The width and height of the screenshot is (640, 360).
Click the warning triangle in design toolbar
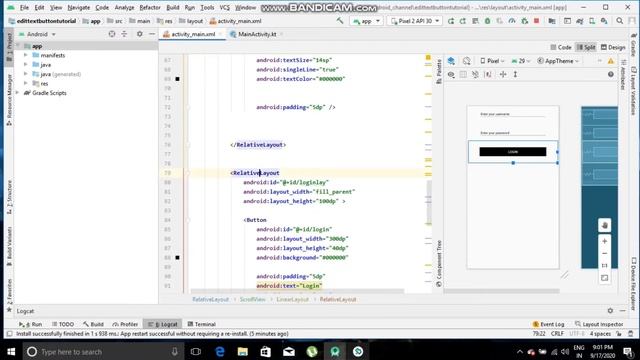pyautogui.click(x=611, y=61)
